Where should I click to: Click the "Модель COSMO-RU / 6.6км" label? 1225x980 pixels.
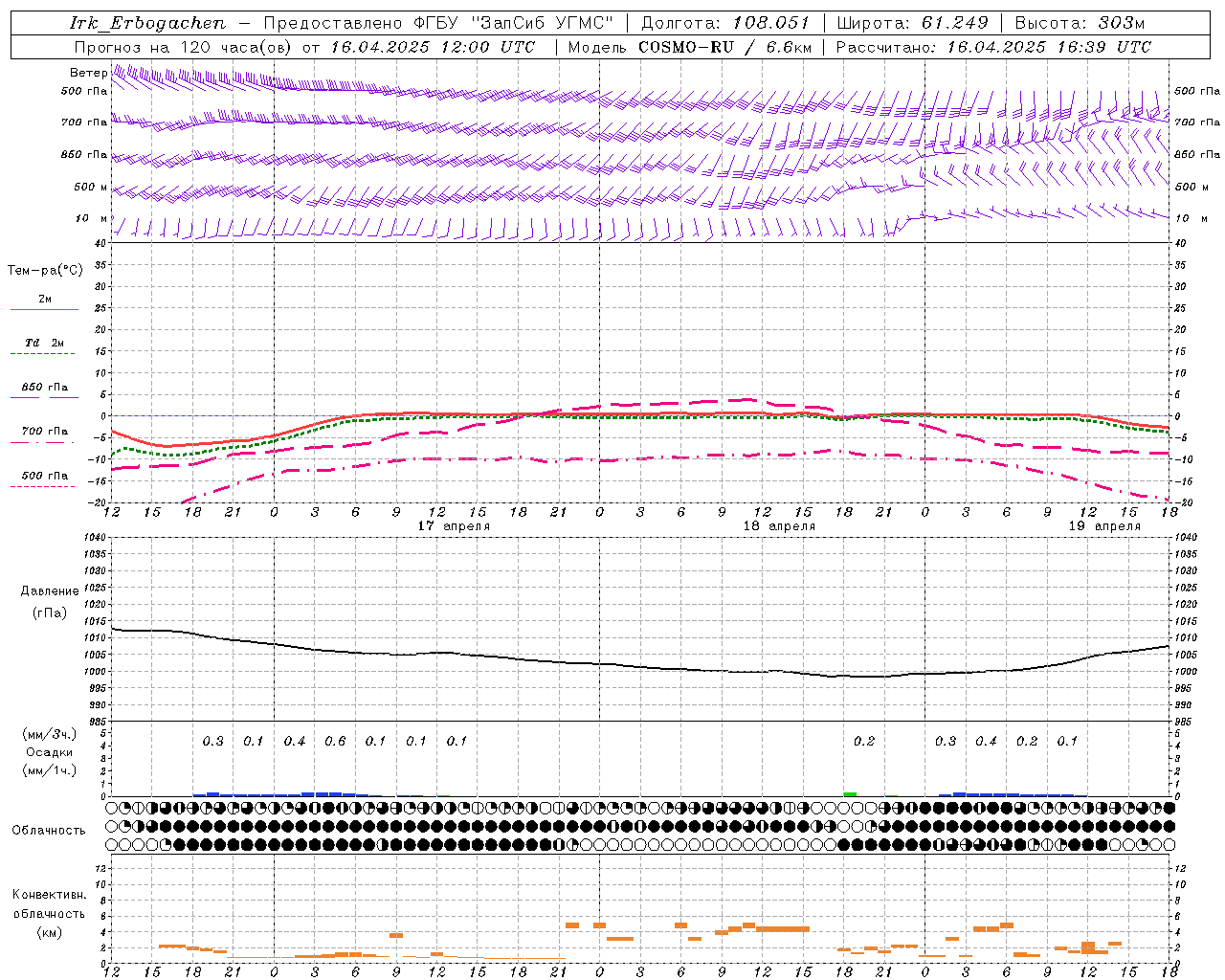click(689, 47)
